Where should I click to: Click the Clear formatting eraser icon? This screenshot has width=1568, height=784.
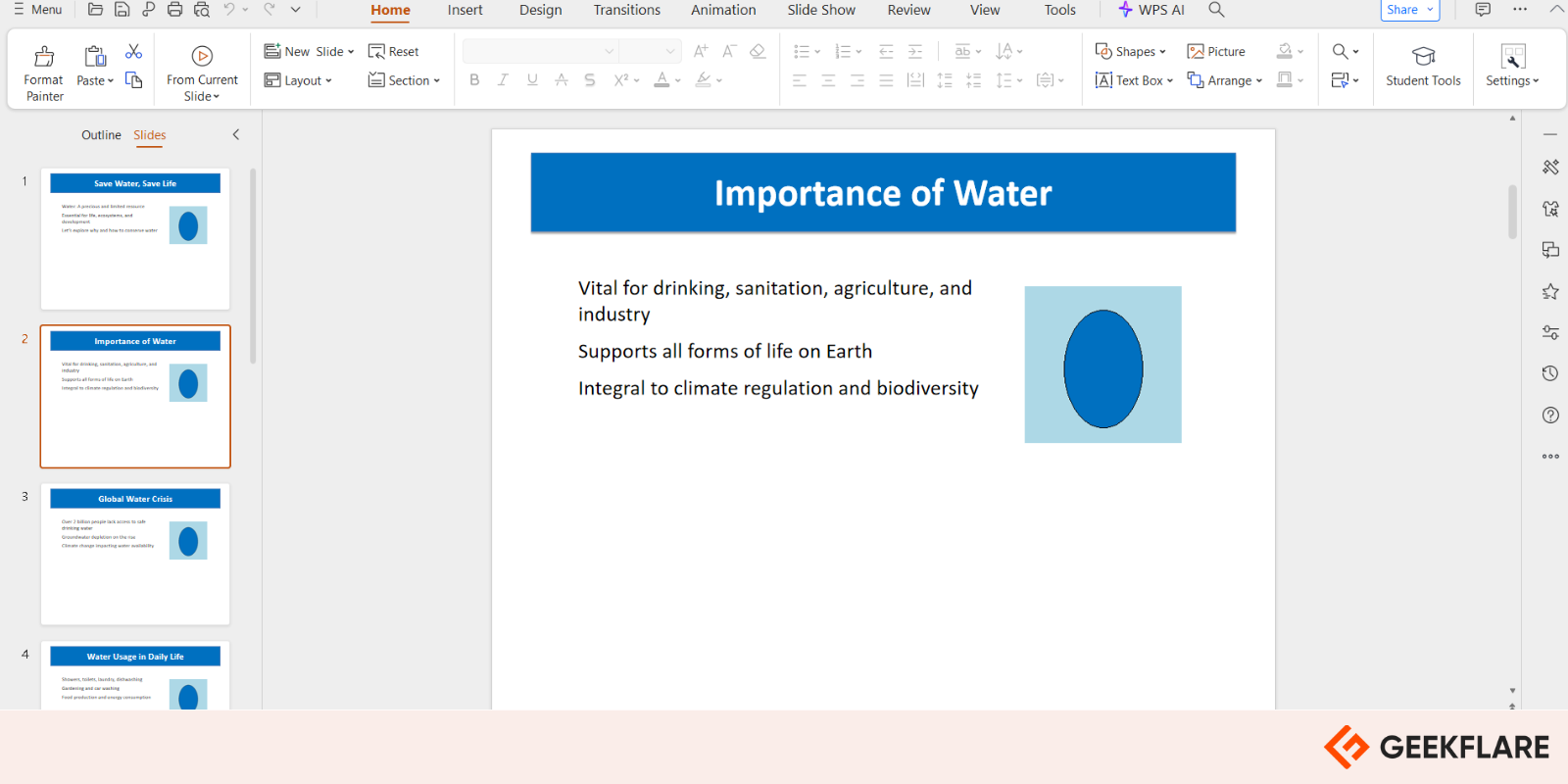coord(758,51)
